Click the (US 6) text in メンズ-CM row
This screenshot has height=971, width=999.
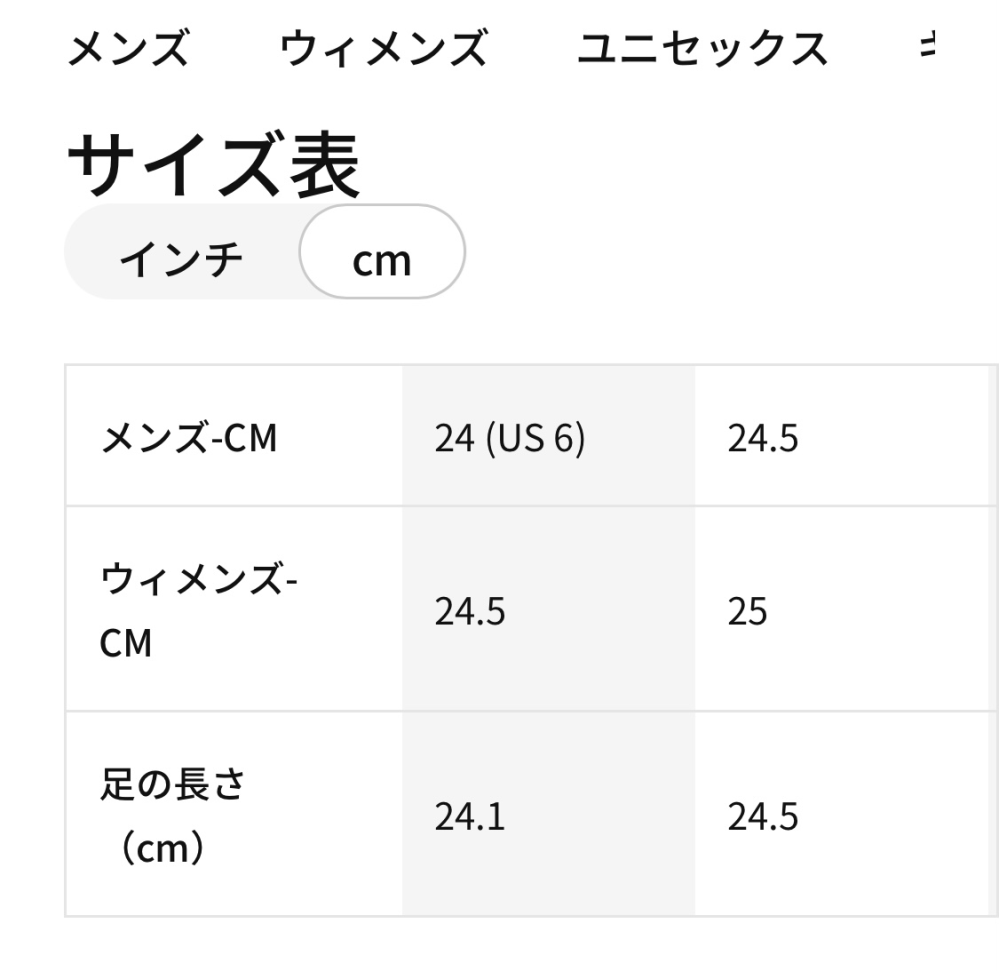coord(534,438)
